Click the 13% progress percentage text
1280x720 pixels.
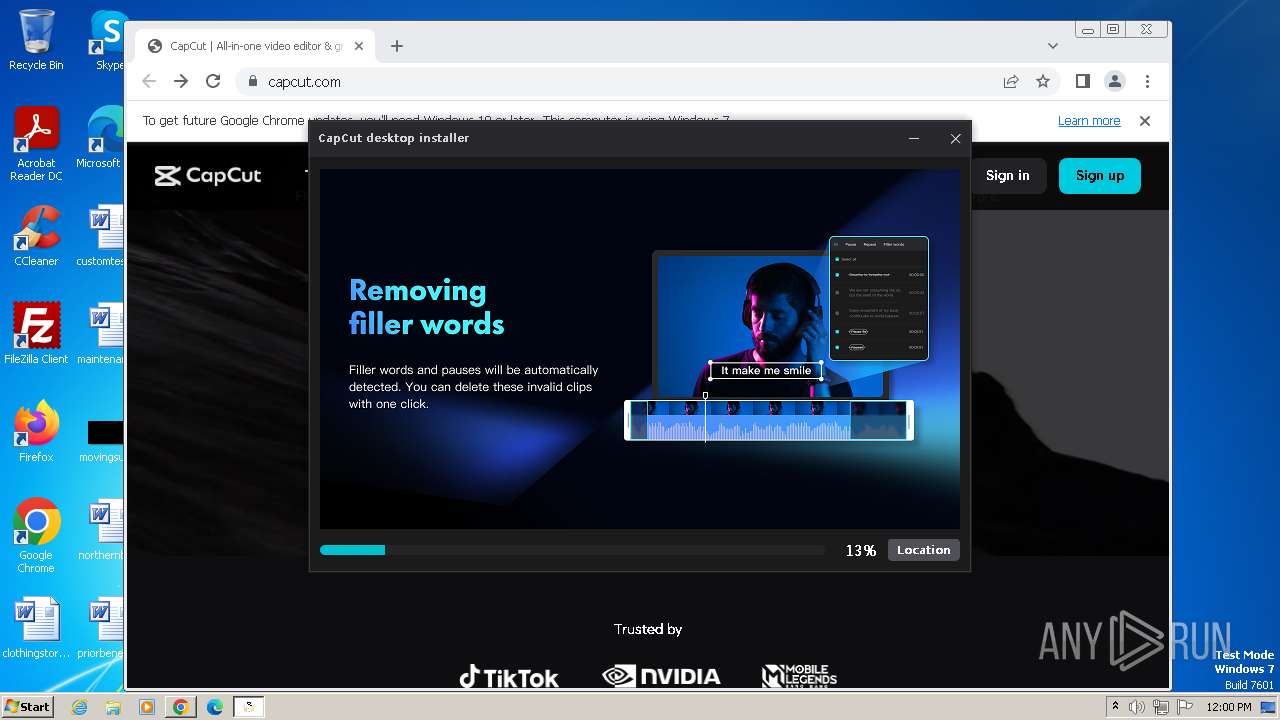pyautogui.click(x=860, y=551)
